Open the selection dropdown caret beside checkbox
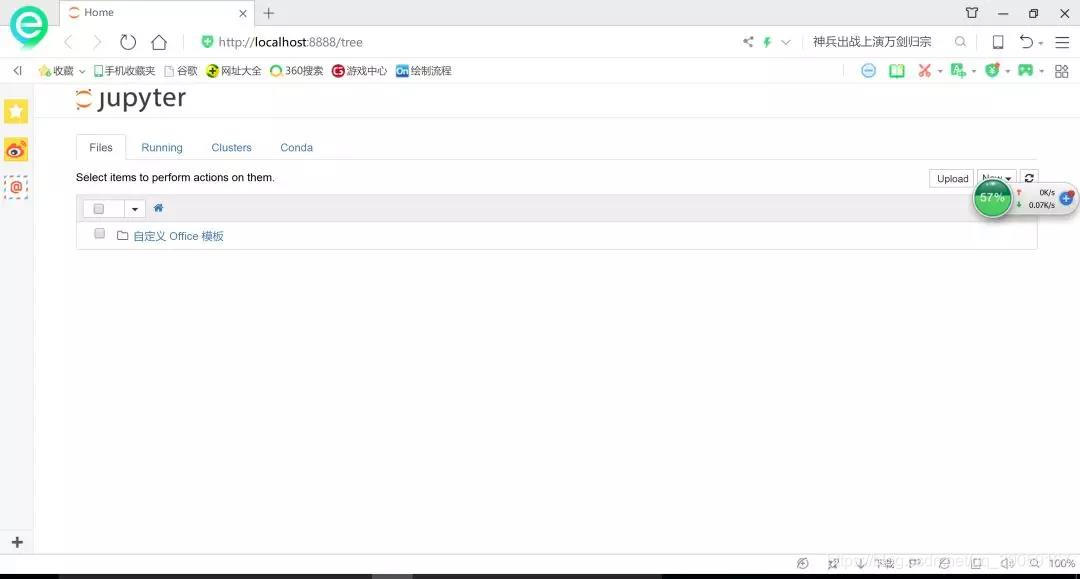Screen dimensions: 1080x579 (135, 209)
